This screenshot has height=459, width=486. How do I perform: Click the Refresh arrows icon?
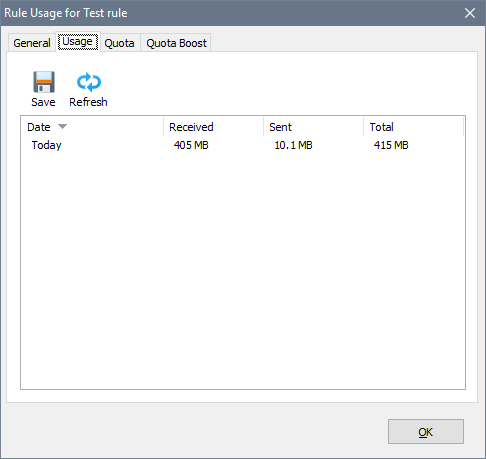click(x=89, y=82)
